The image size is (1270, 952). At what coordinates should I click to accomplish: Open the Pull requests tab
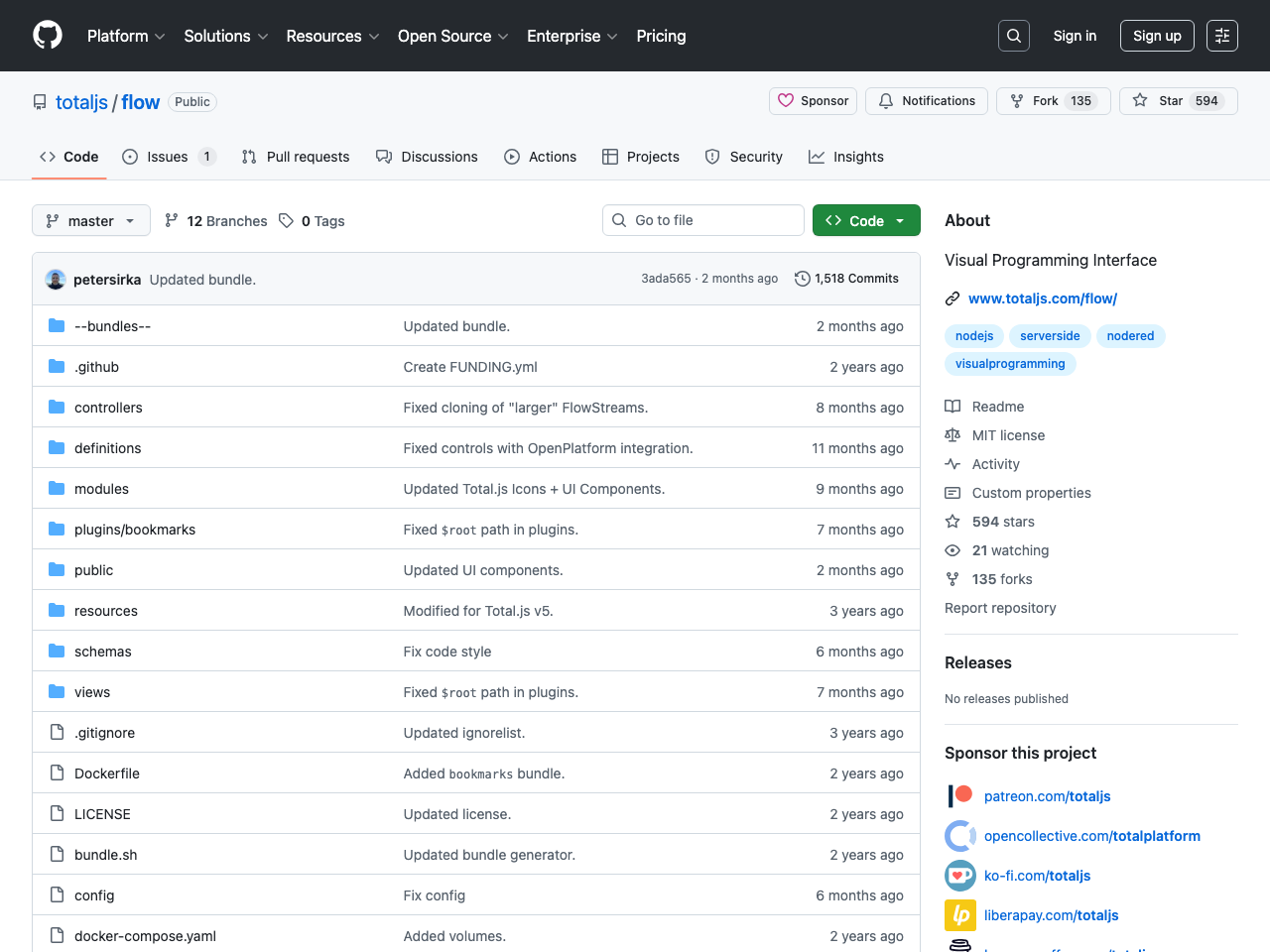(296, 157)
